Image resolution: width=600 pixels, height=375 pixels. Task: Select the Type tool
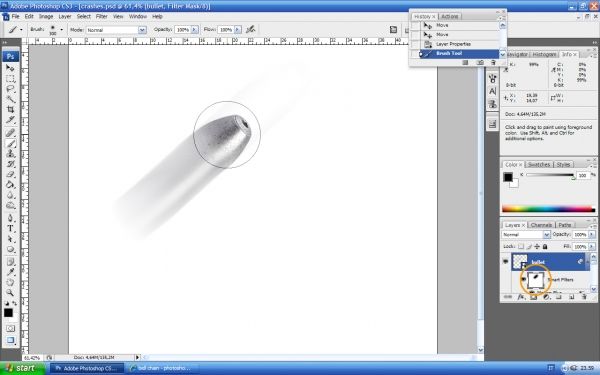10,229
